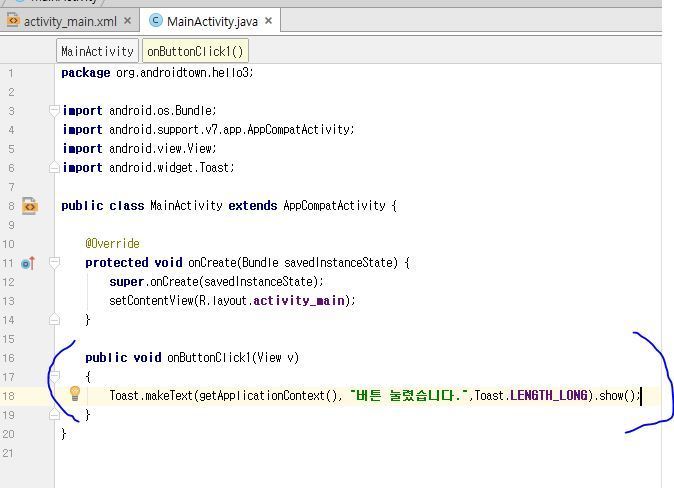This screenshot has width=674, height=488.
Task: Click the XML file icon on activity_main.xml tab
Action: [x=13, y=20]
